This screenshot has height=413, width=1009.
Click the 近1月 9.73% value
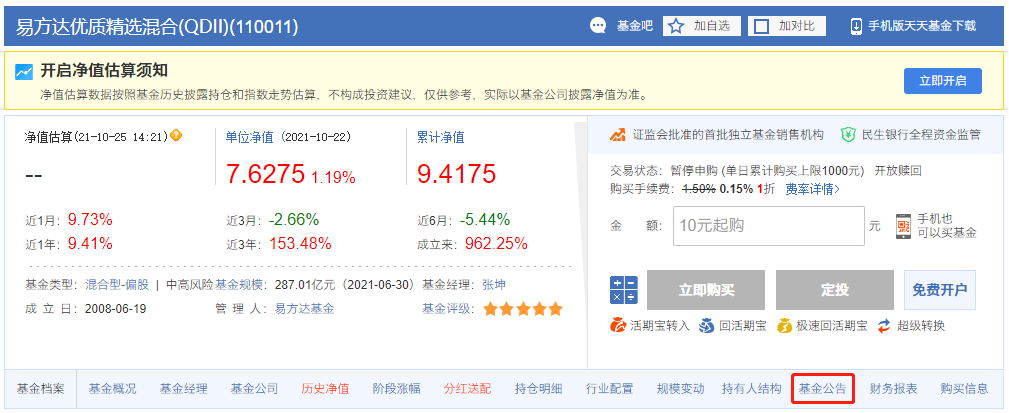(x=90, y=219)
